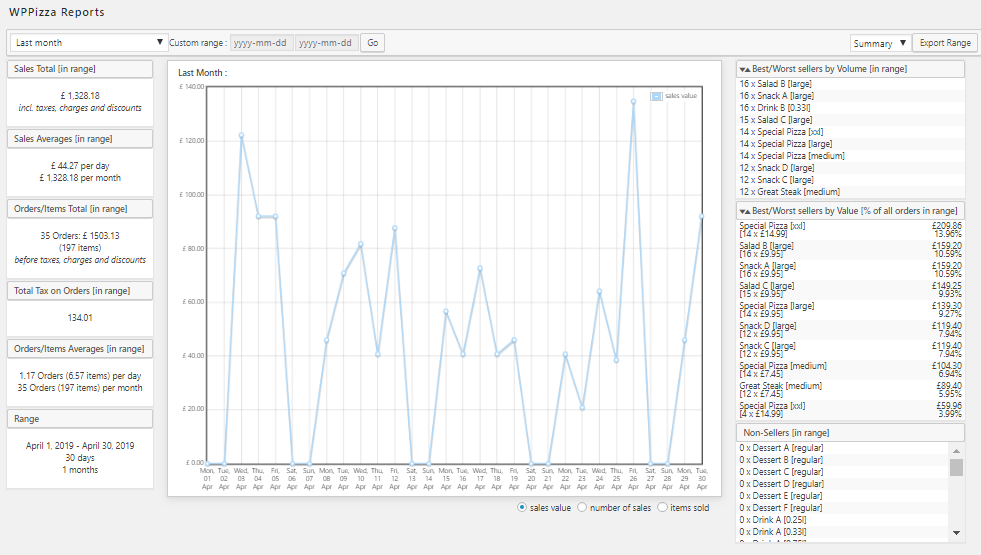Click the Non-Sellers list scroll up arrow
Viewport: 981px width, 555px height.
coord(956,450)
